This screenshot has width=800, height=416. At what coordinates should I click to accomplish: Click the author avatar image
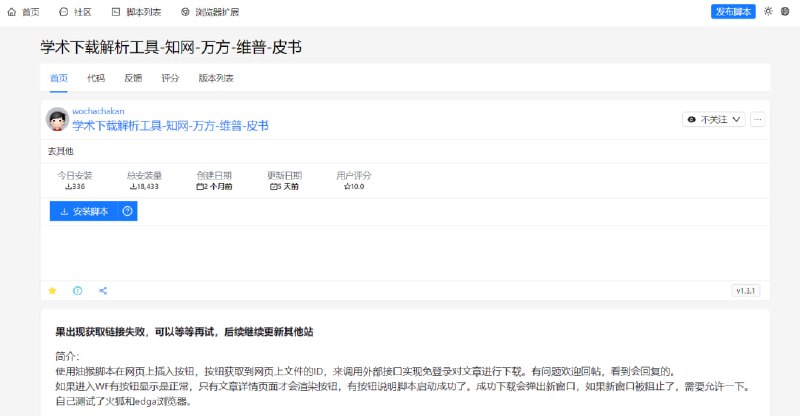[58, 119]
